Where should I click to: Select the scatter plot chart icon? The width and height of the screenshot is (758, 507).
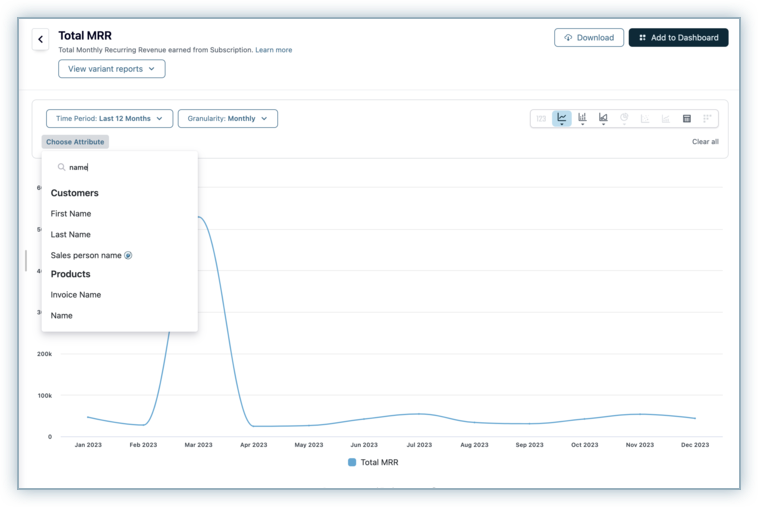(645, 118)
